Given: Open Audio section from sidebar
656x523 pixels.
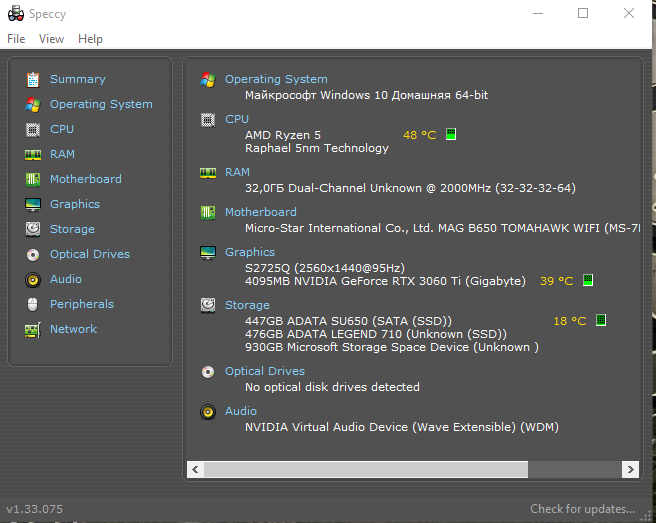Looking at the screenshot, I should 66,279.
